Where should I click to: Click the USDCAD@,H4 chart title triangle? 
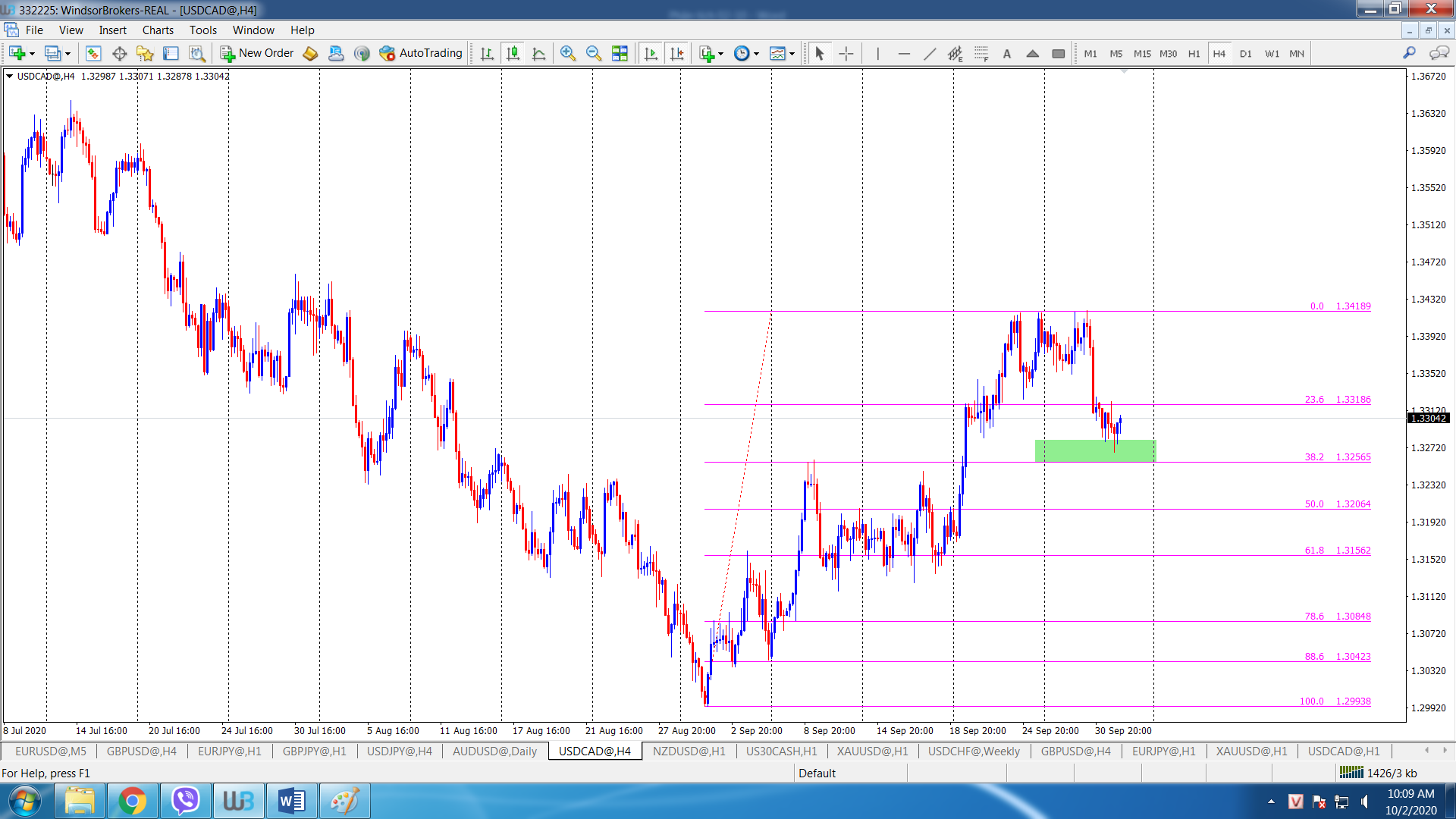[10, 76]
